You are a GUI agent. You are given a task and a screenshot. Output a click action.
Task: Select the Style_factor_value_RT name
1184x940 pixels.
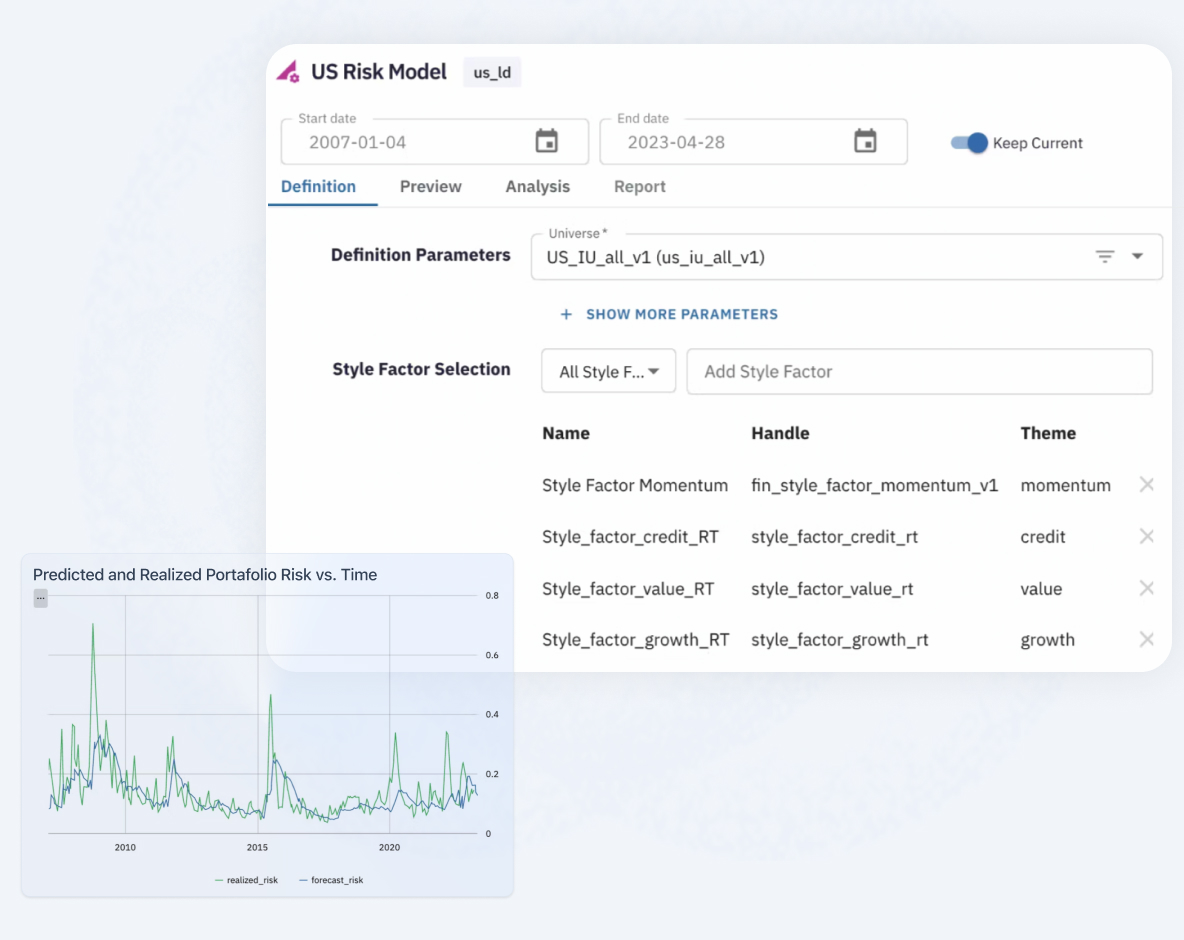tap(628, 589)
